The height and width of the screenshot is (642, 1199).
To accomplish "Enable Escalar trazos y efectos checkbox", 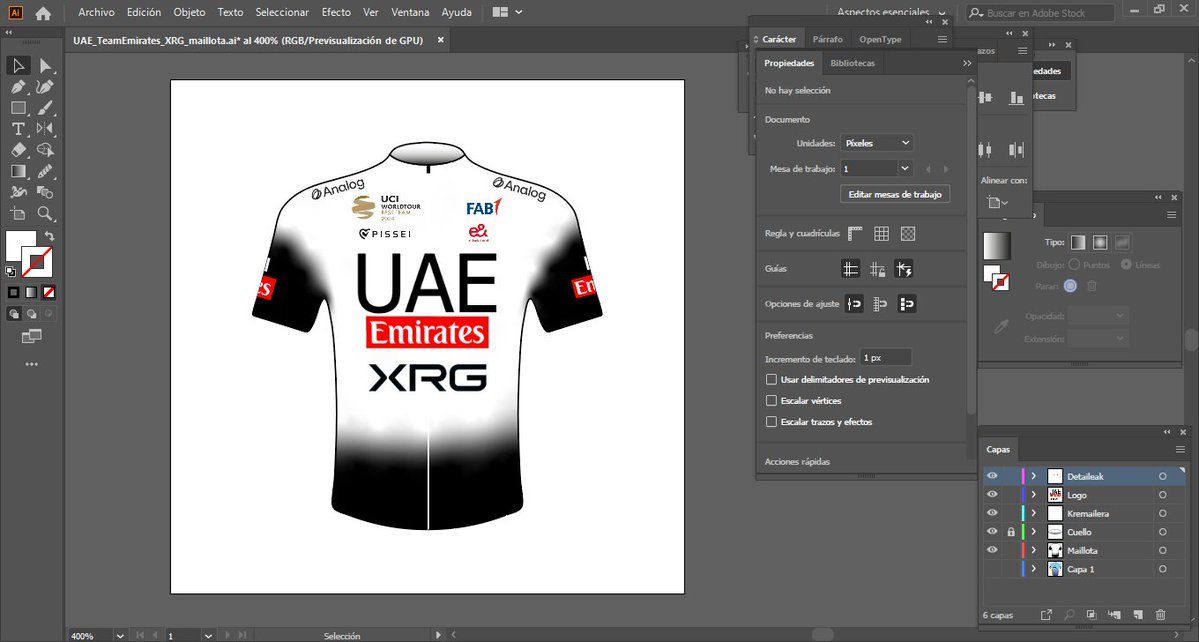I will click(771, 422).
